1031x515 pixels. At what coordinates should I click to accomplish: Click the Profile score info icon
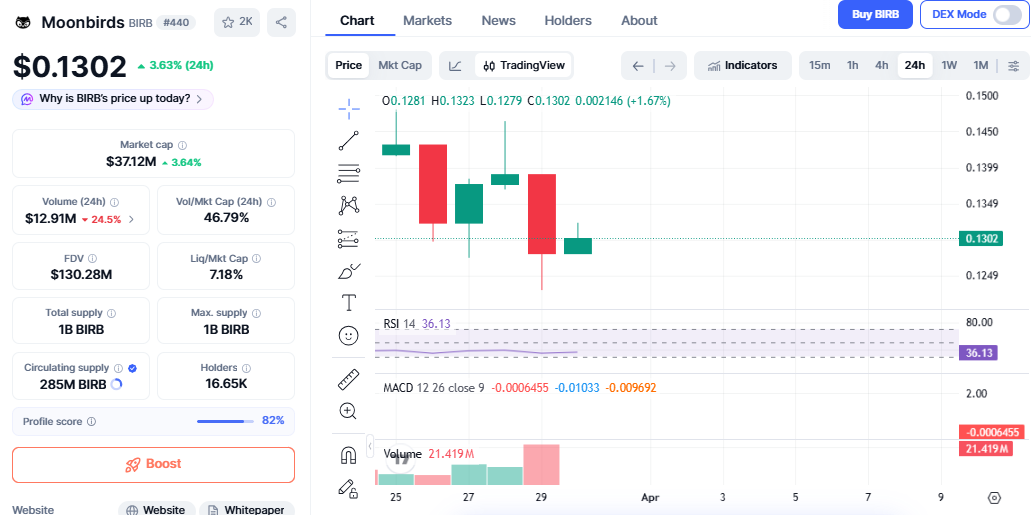[91, 422]
